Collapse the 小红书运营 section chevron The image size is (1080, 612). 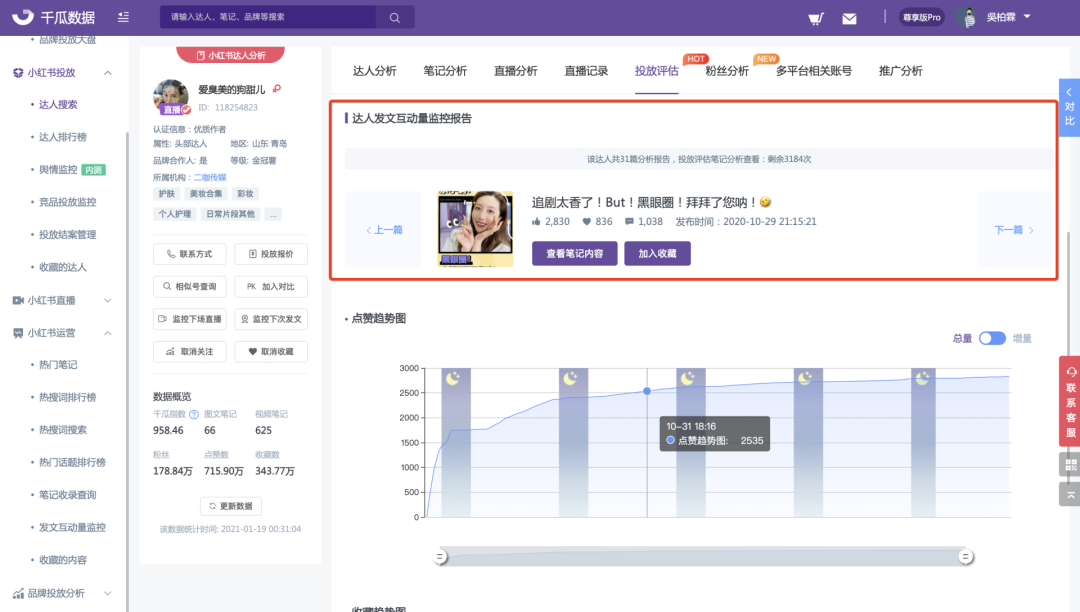pos(107,333)
